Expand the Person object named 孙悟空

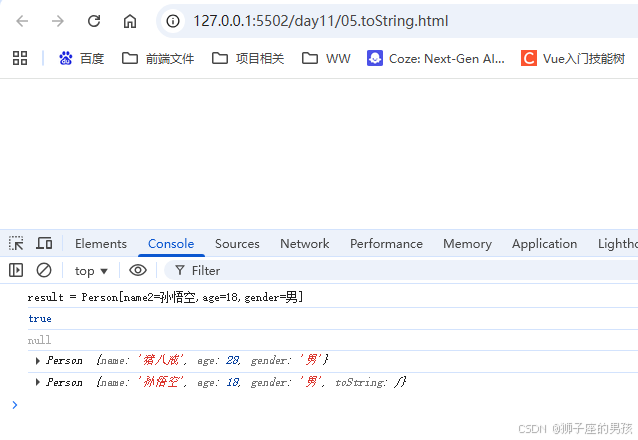[38, 382]
